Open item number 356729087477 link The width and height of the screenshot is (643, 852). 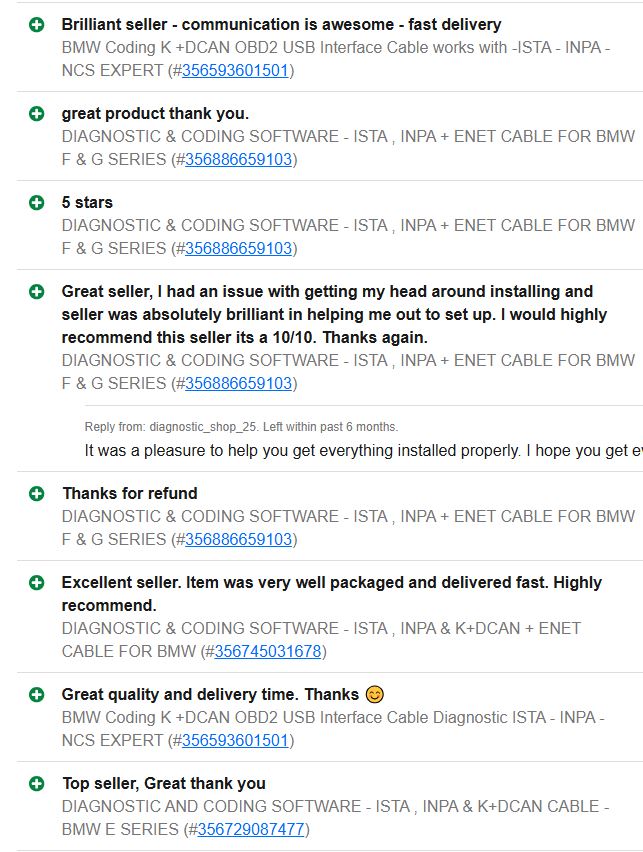click(251, 830)
